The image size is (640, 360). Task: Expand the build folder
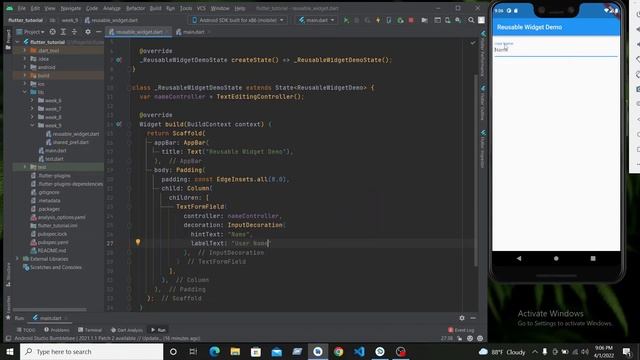(x=25, y=76)
